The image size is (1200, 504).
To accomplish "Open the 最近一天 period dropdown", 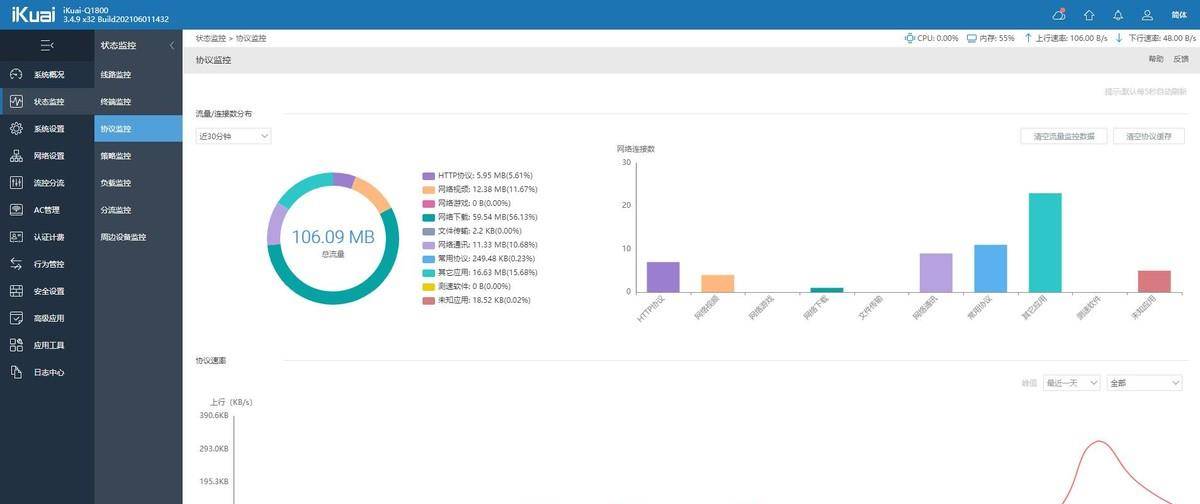I will click(1071, 383).
